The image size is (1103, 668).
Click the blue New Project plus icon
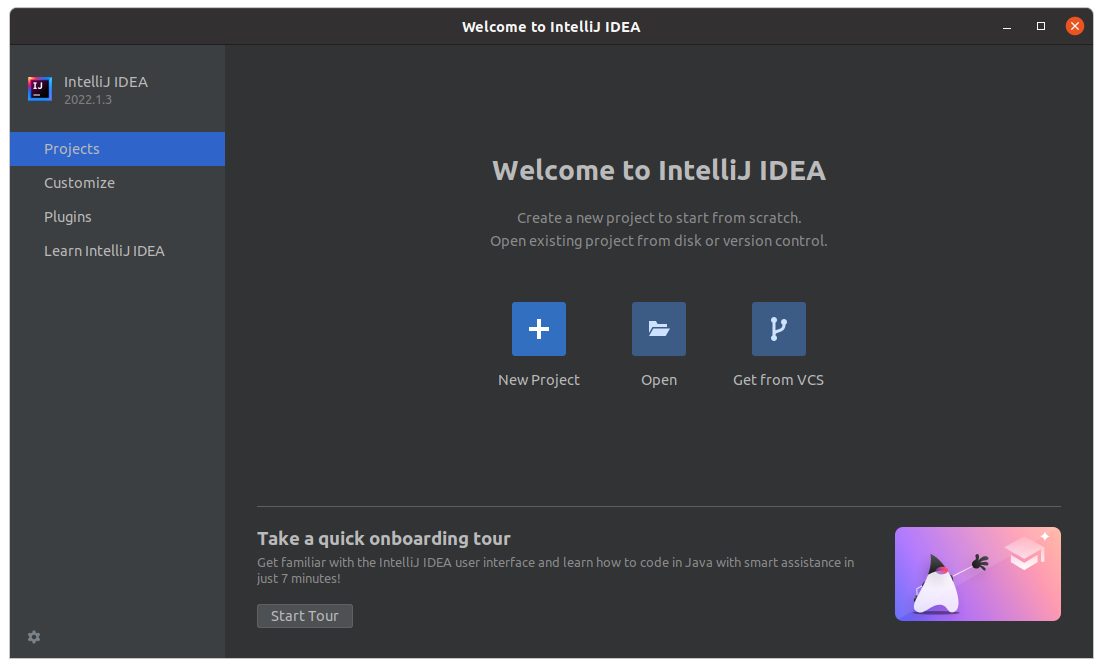[538, 329]
